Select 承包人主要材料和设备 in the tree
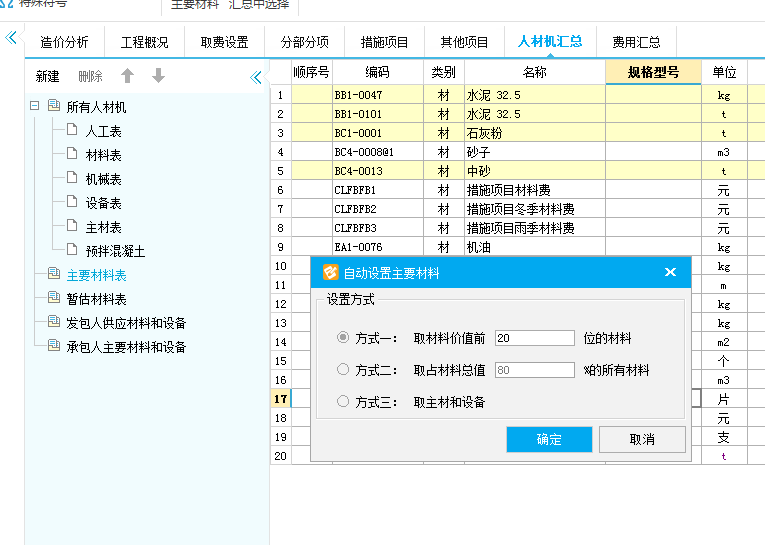This screenshot has height=545, width=765. tap(126, 347)
